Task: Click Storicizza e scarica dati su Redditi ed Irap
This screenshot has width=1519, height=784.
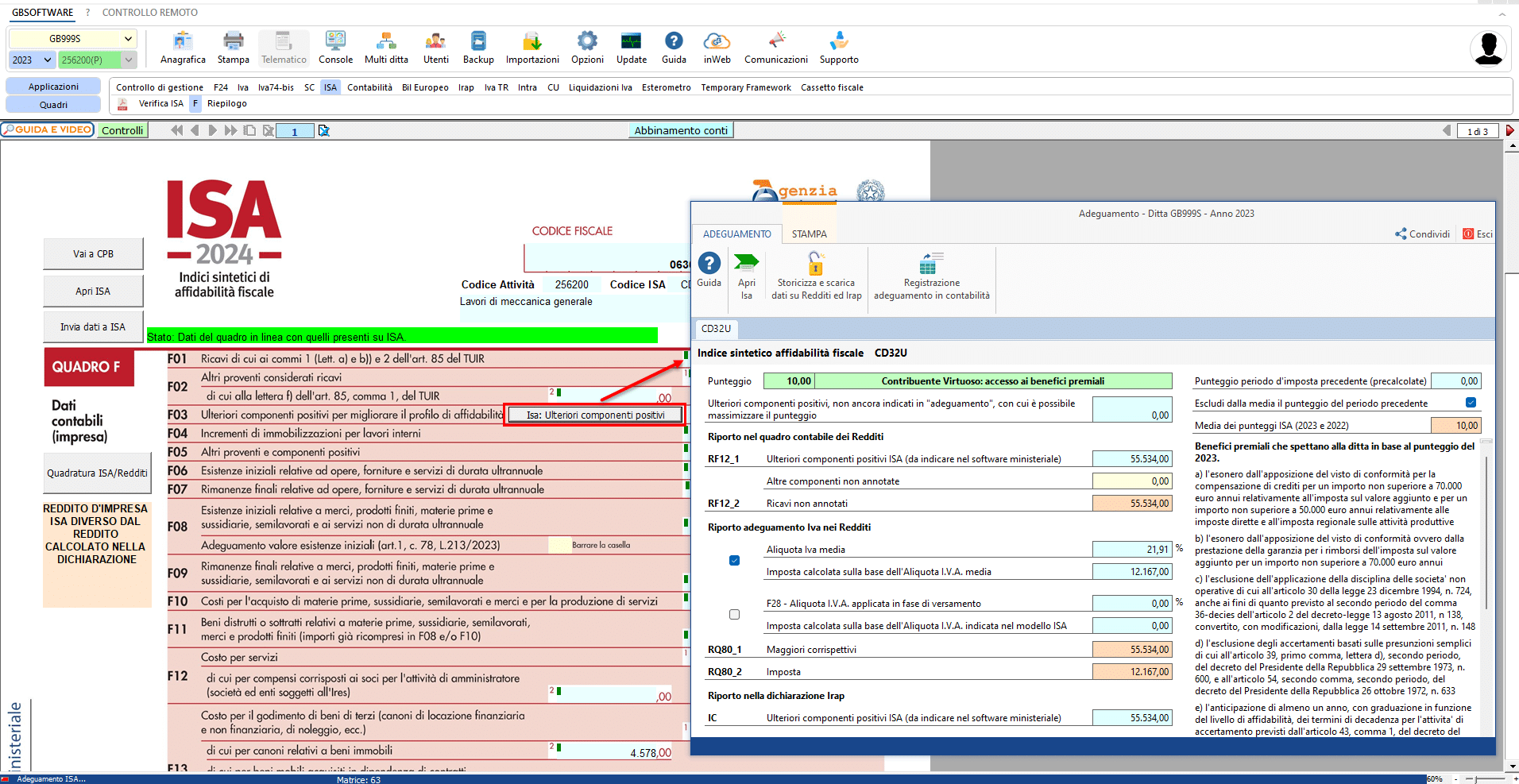Action: click(x=816, y=276)
